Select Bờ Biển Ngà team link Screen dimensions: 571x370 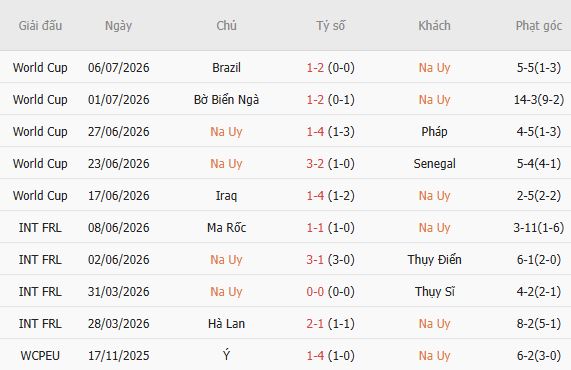pos(226,100)
